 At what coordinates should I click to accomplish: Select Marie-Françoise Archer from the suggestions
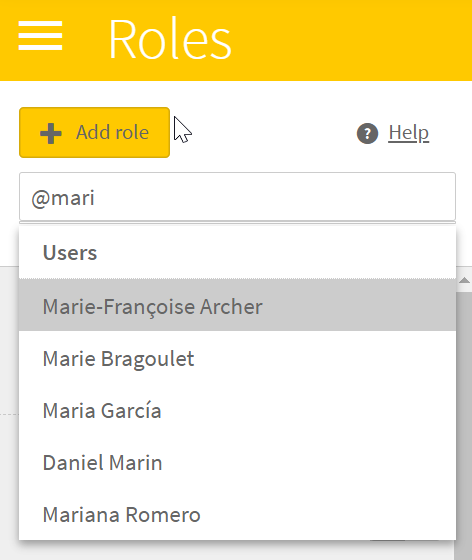point(237,305)
